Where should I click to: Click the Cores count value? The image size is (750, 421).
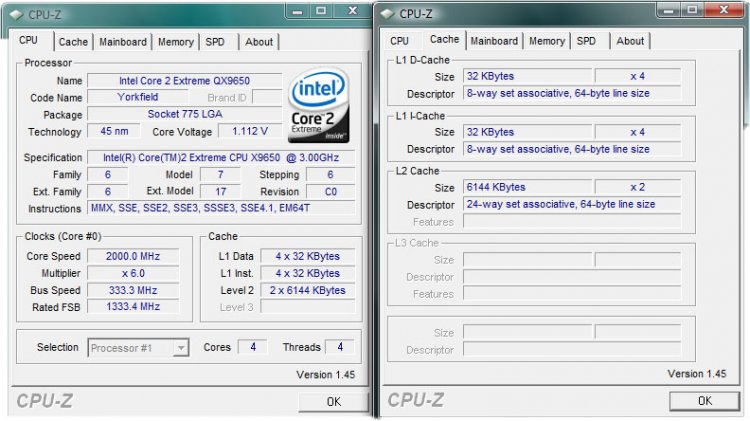(253, 347)
